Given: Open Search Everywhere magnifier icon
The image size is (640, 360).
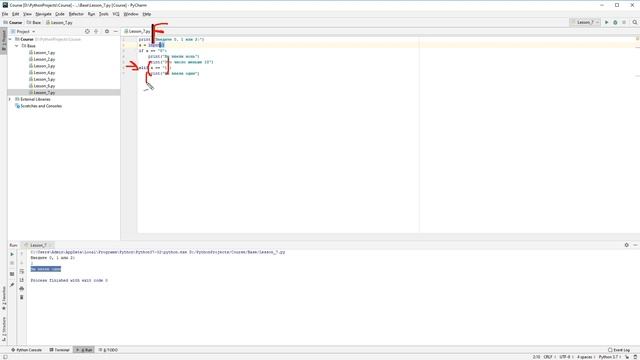Looking at the screenshot, I should tap(635, 22).
